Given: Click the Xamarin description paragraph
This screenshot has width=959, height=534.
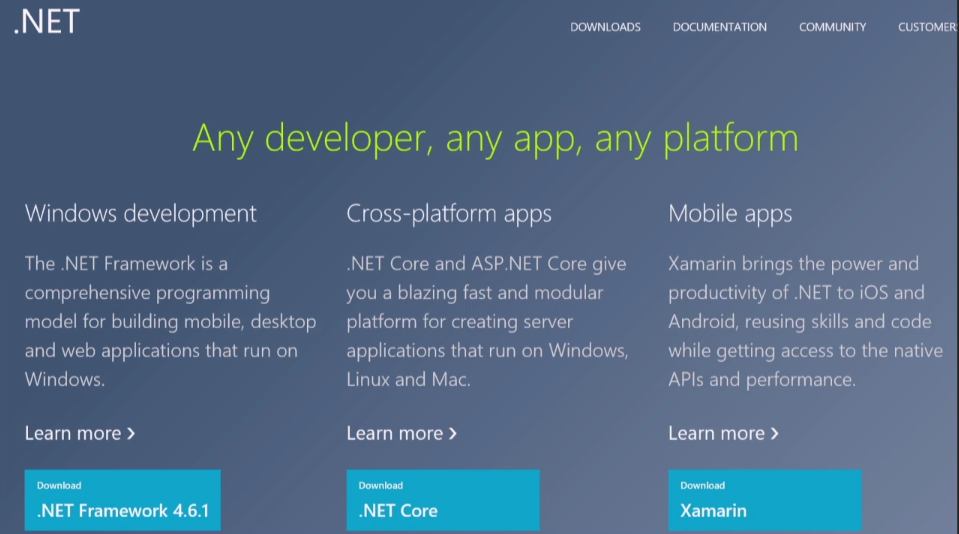Looking at the screenshot, I should coord(805,321).
